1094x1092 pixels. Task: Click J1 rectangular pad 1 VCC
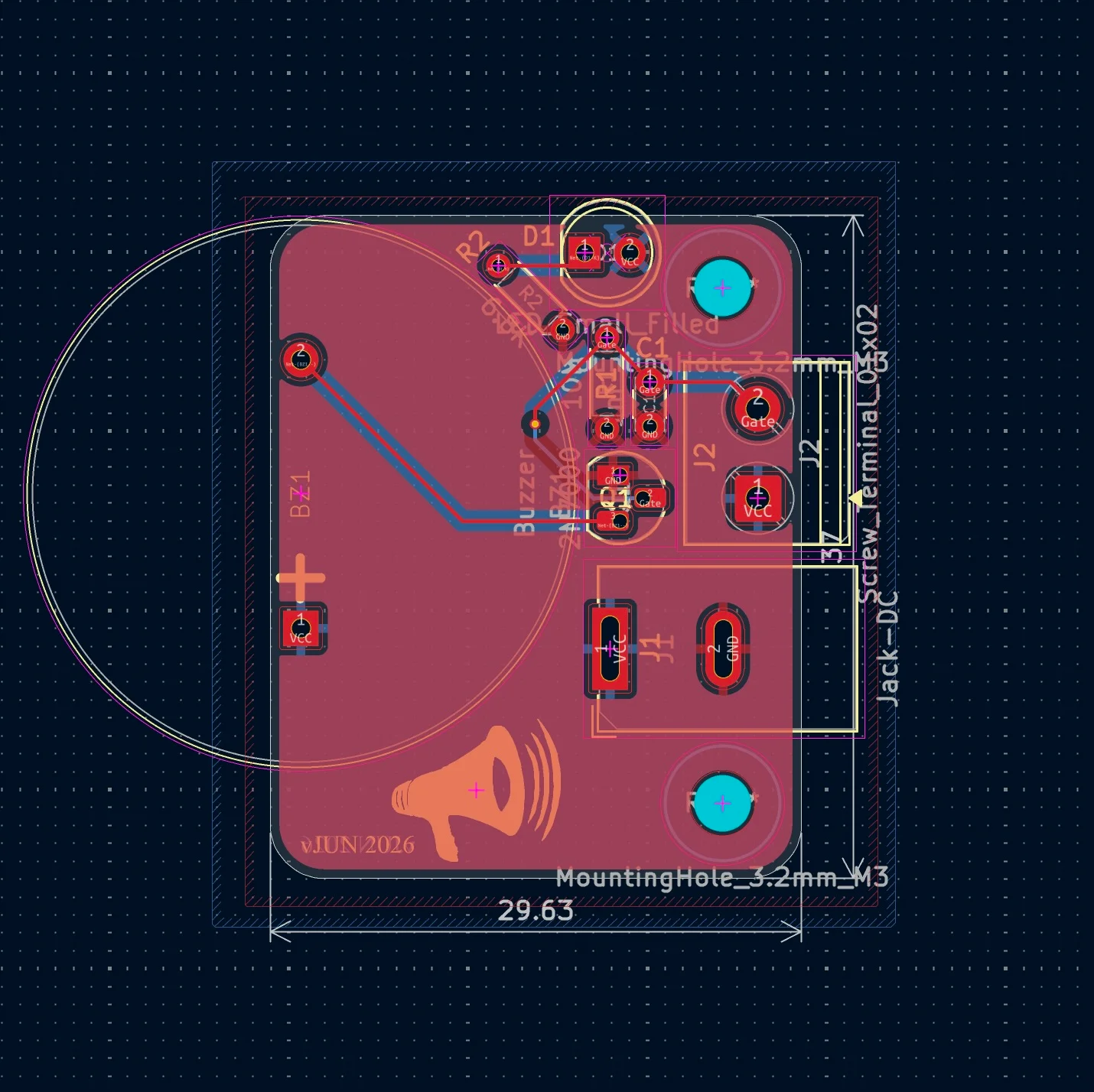point(610,648)
